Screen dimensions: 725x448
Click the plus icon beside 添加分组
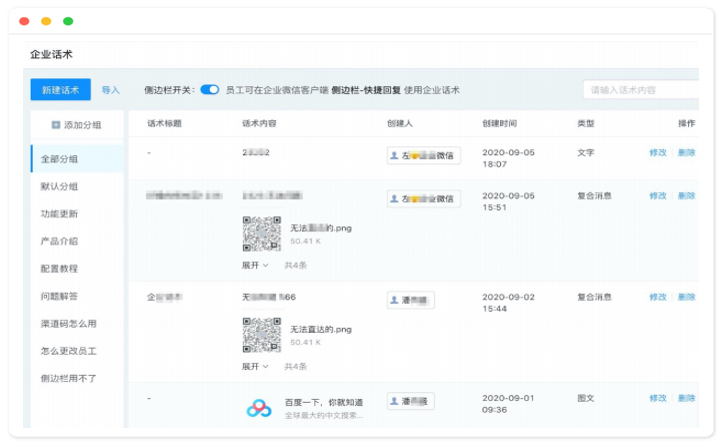click(x=56, y=125)
